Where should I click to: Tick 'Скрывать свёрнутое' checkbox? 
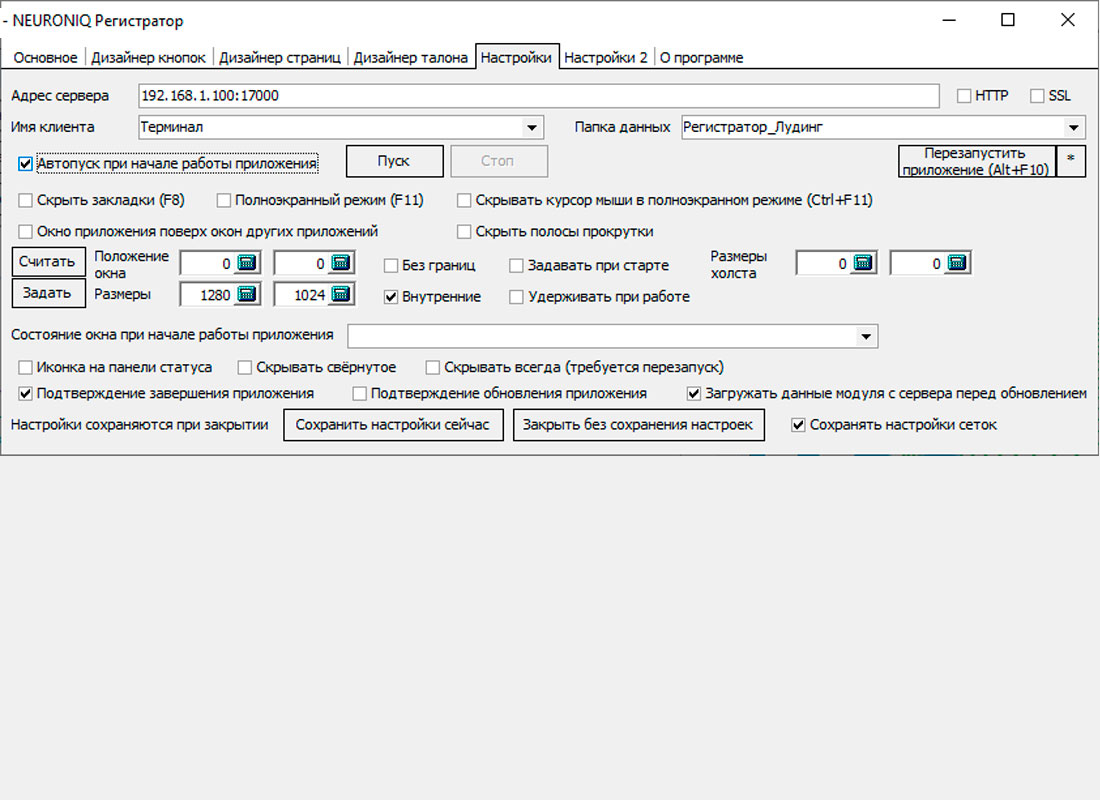point(245,367)
